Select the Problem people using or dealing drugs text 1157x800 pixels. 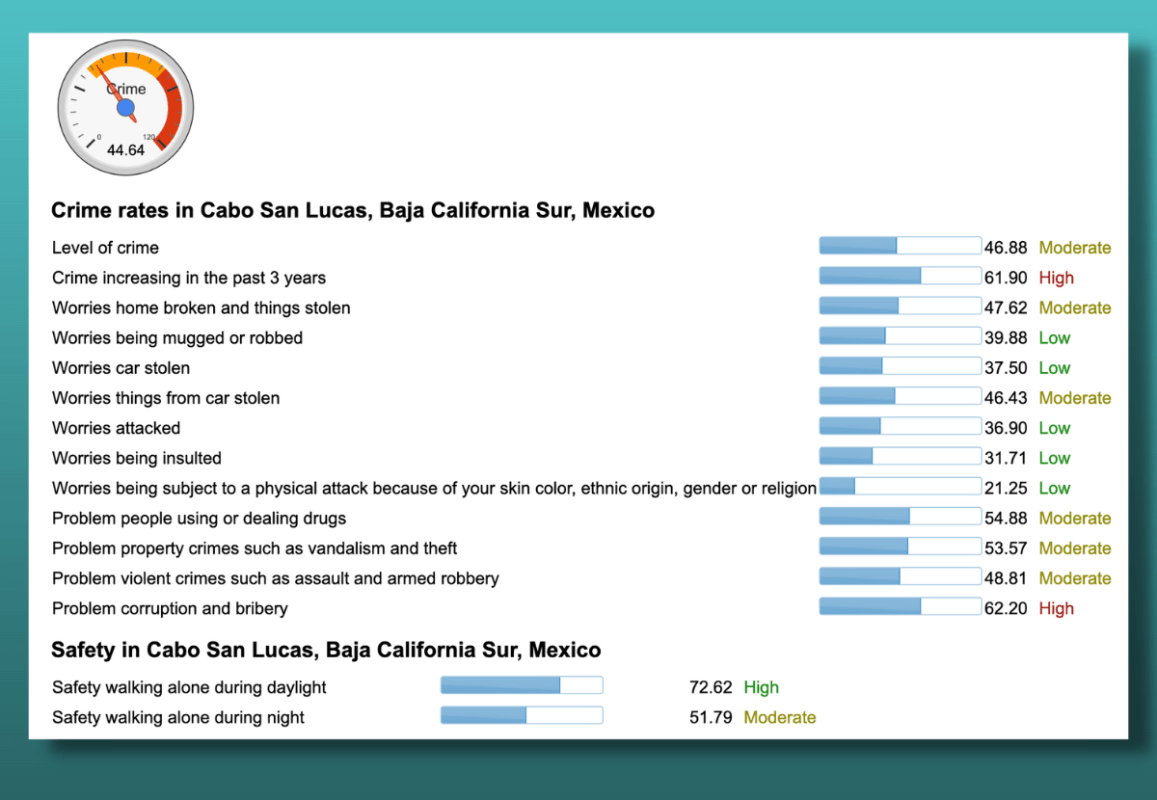(x=198, y=518)
